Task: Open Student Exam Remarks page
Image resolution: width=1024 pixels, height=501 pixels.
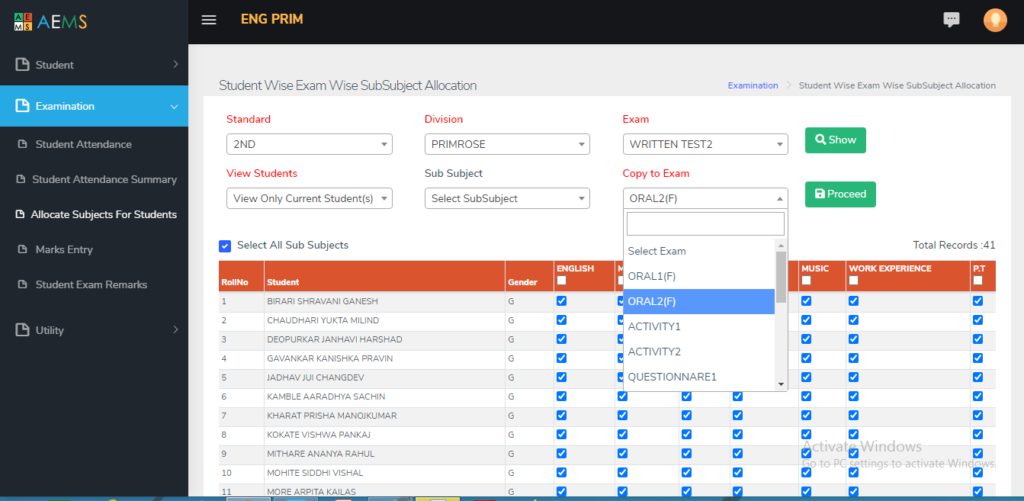Action: 91,285
